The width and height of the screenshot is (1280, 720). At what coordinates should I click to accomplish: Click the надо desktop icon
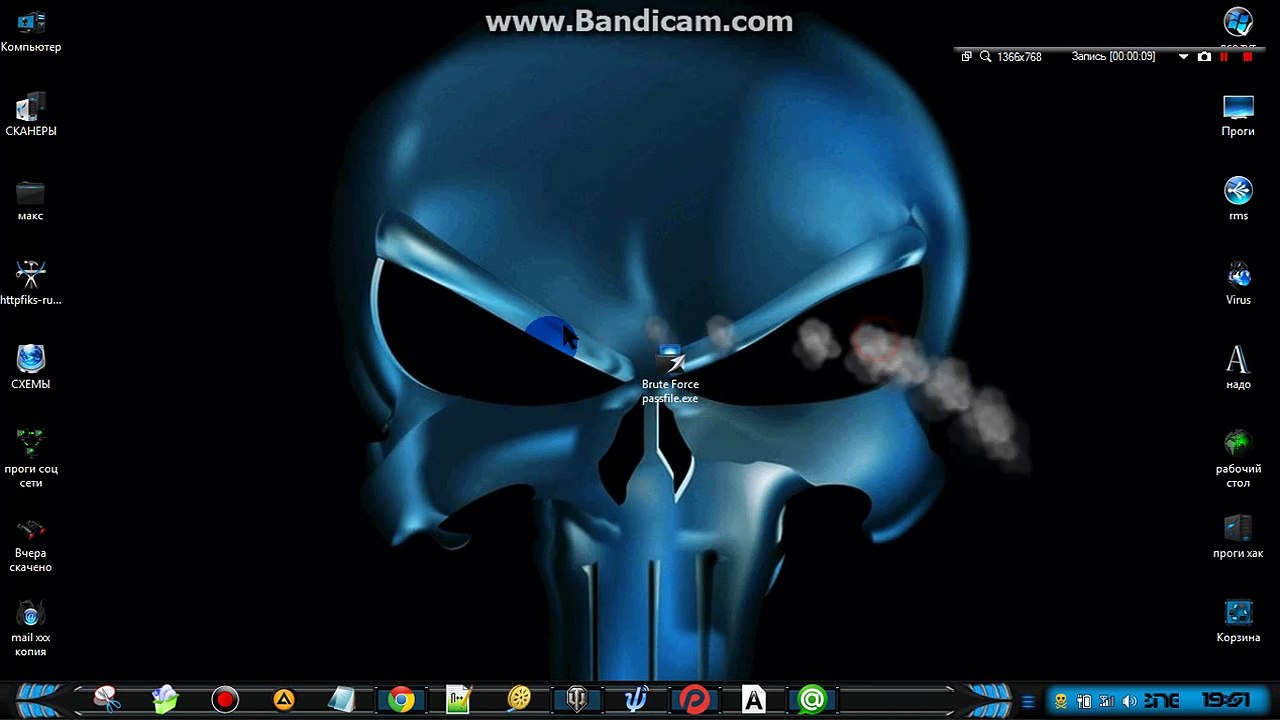(1238, 367)
